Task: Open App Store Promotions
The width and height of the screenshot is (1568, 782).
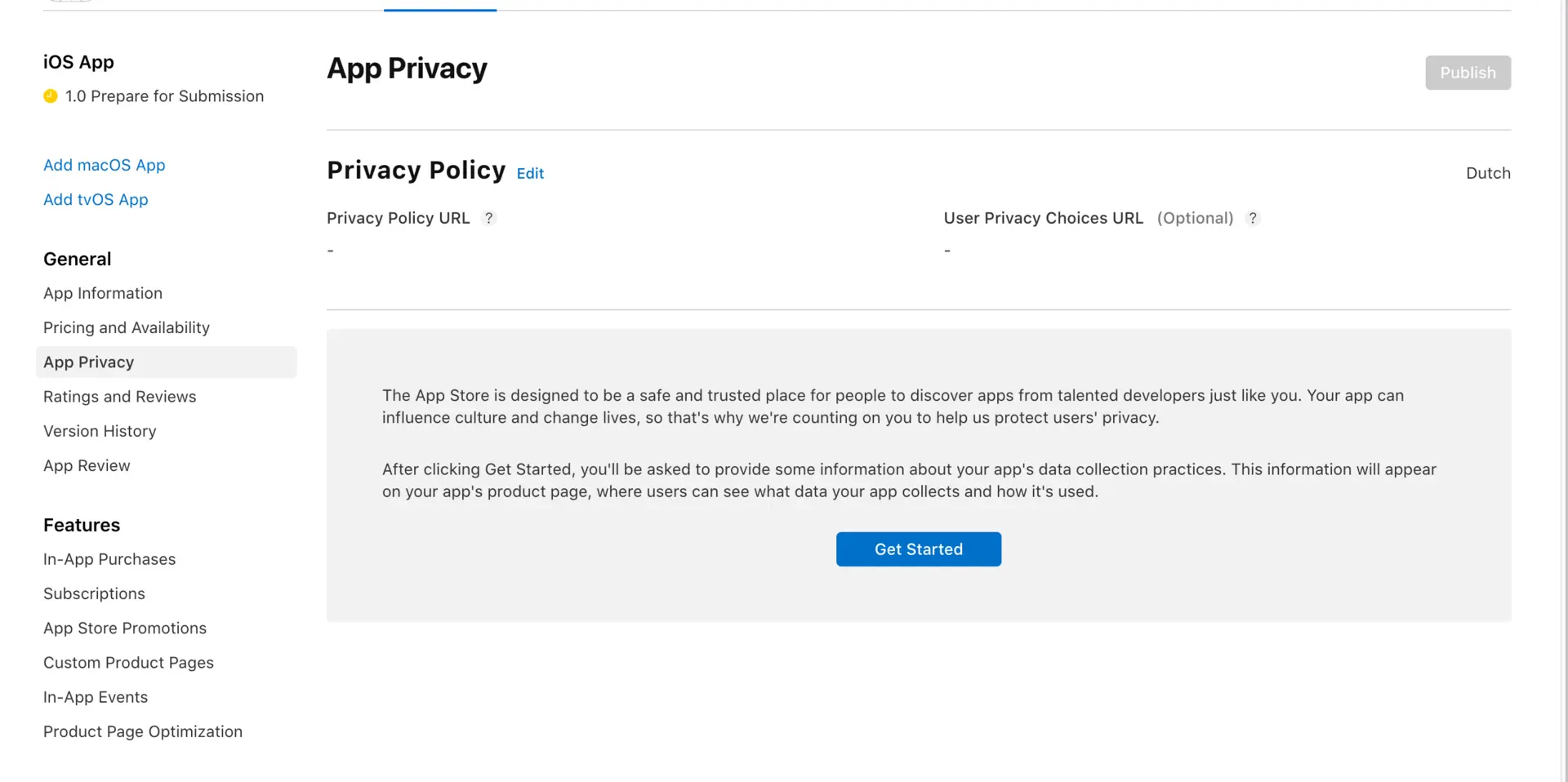Action: coord(125,628)
